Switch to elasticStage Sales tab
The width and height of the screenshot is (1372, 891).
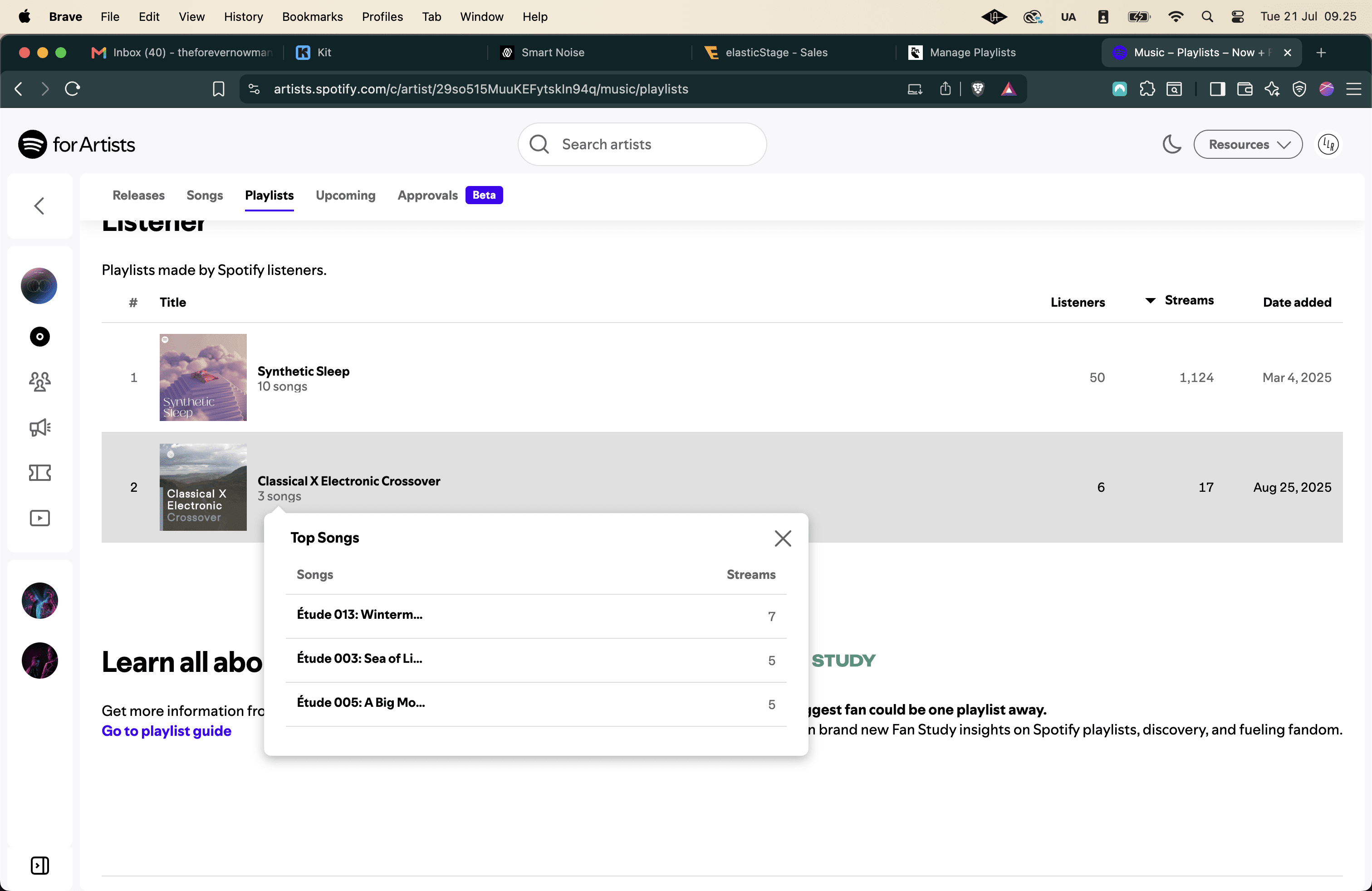[794, 53]
